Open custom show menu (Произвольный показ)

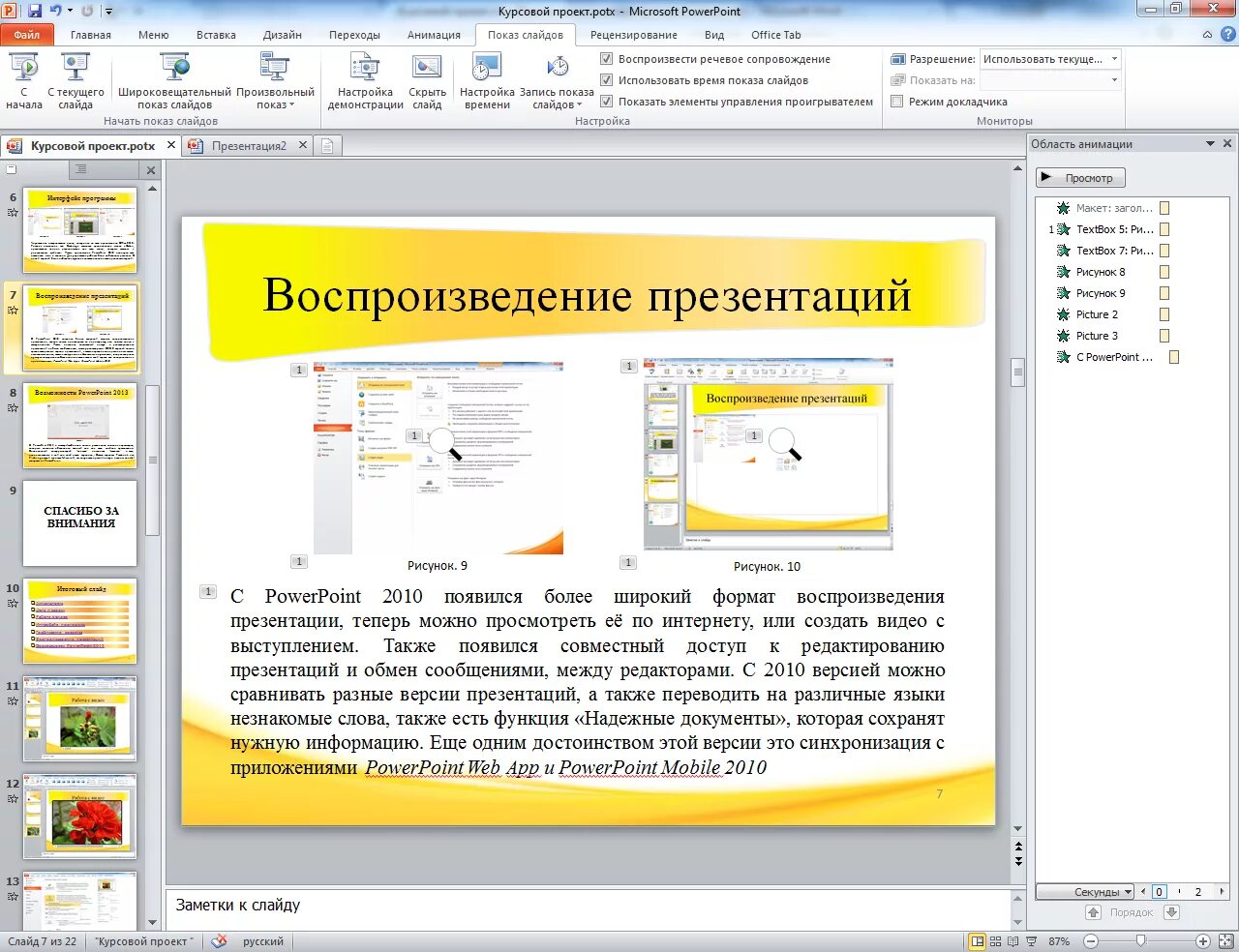coord(275,82)
